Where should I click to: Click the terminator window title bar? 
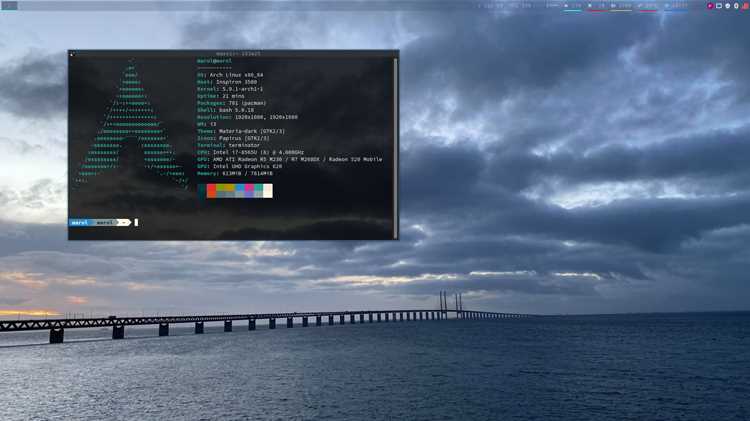click(233, 54)
